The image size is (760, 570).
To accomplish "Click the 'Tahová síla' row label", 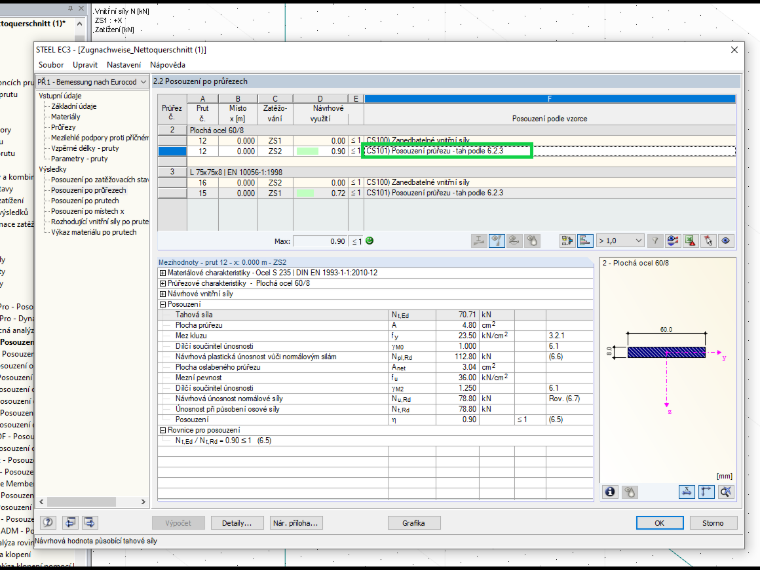I will (194, 315).
